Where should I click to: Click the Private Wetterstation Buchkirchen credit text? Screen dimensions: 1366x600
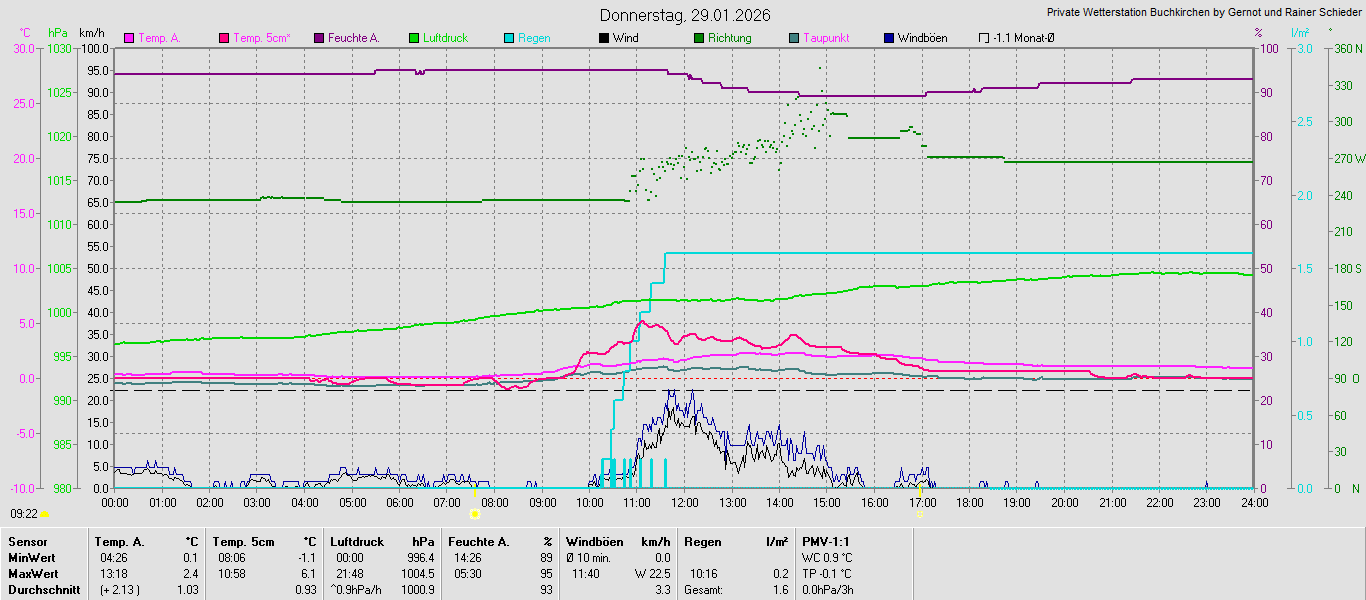point(1204,13)
